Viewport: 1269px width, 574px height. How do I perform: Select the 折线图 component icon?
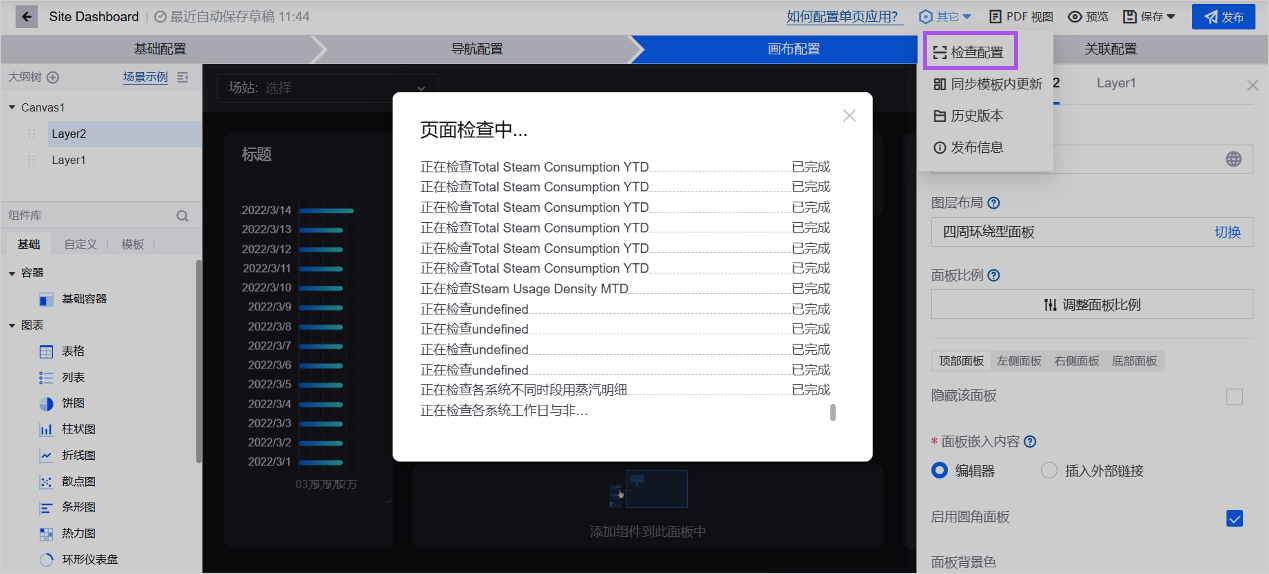click(46, 456)
